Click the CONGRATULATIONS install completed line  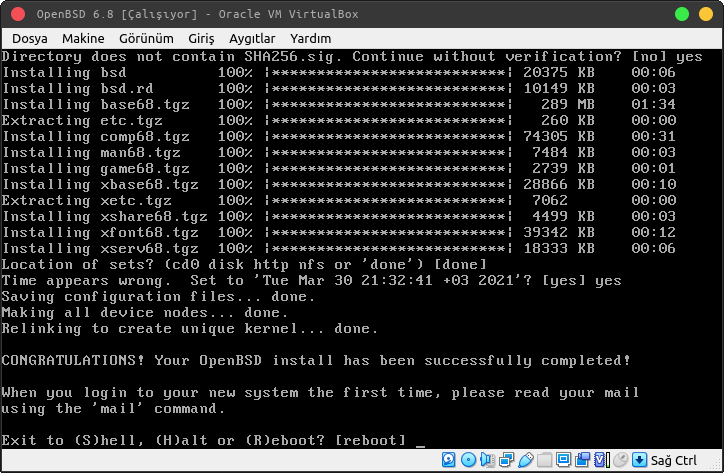point(316,360)
